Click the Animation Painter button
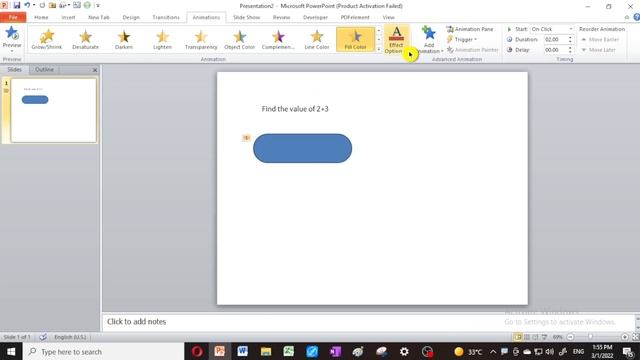This screenshot has height=360, width=640. 472,49
